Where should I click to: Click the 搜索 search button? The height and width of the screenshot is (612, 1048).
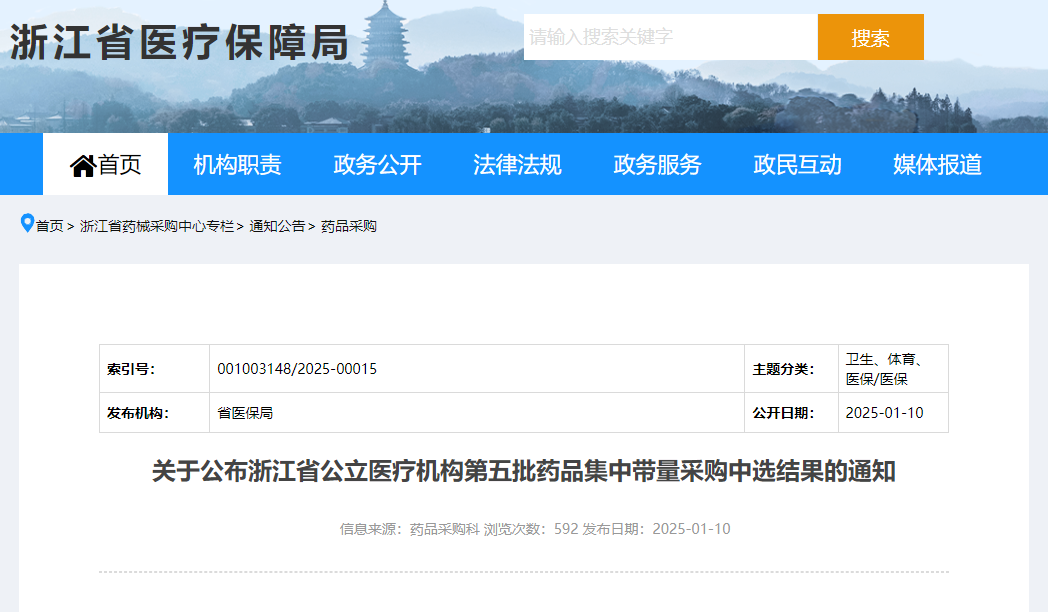pos(870,36)
